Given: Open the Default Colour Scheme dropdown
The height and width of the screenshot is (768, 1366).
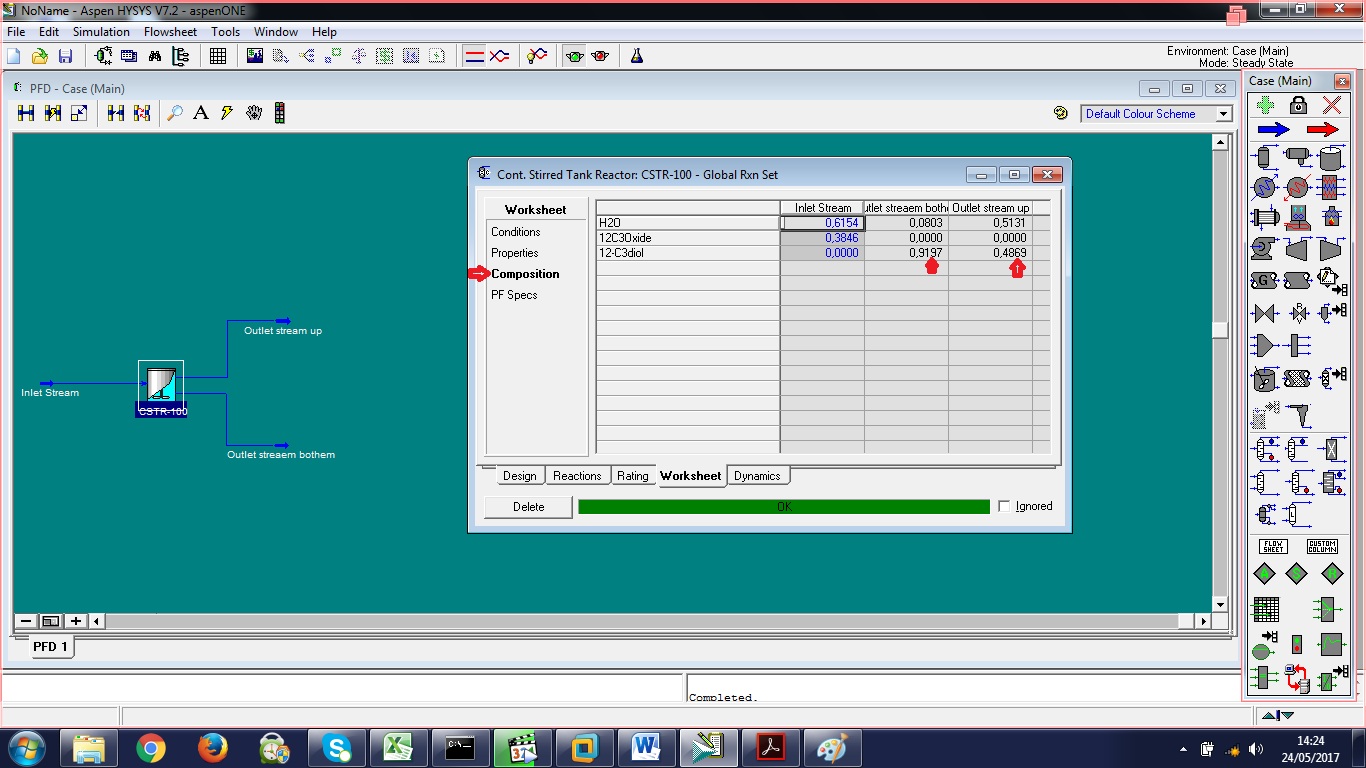Looking at the screenshot, I should 1225,113.
